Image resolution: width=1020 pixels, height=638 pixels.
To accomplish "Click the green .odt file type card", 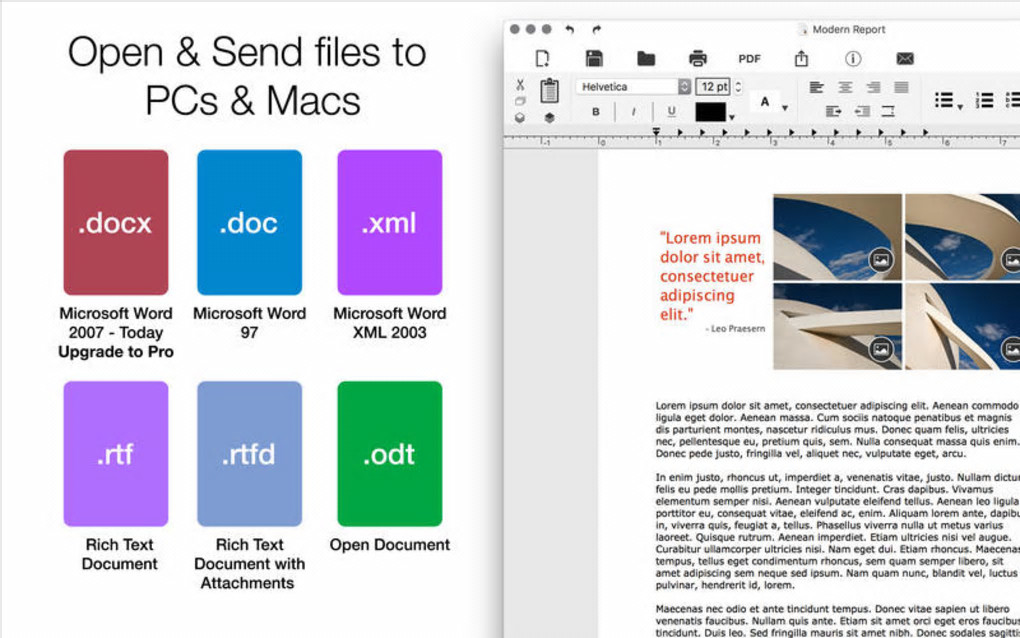I will coord(390,454).
